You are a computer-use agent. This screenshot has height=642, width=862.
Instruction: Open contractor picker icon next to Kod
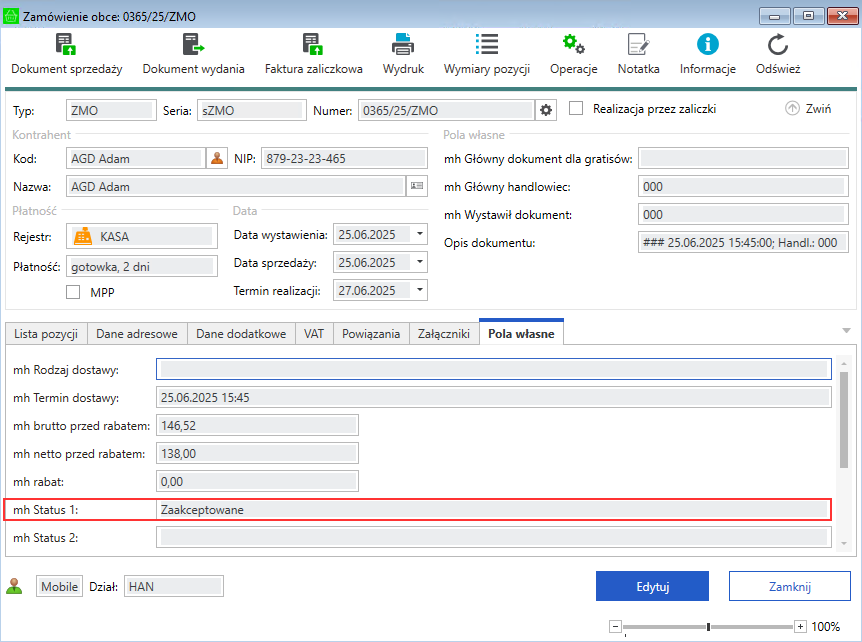coord(217,158)
